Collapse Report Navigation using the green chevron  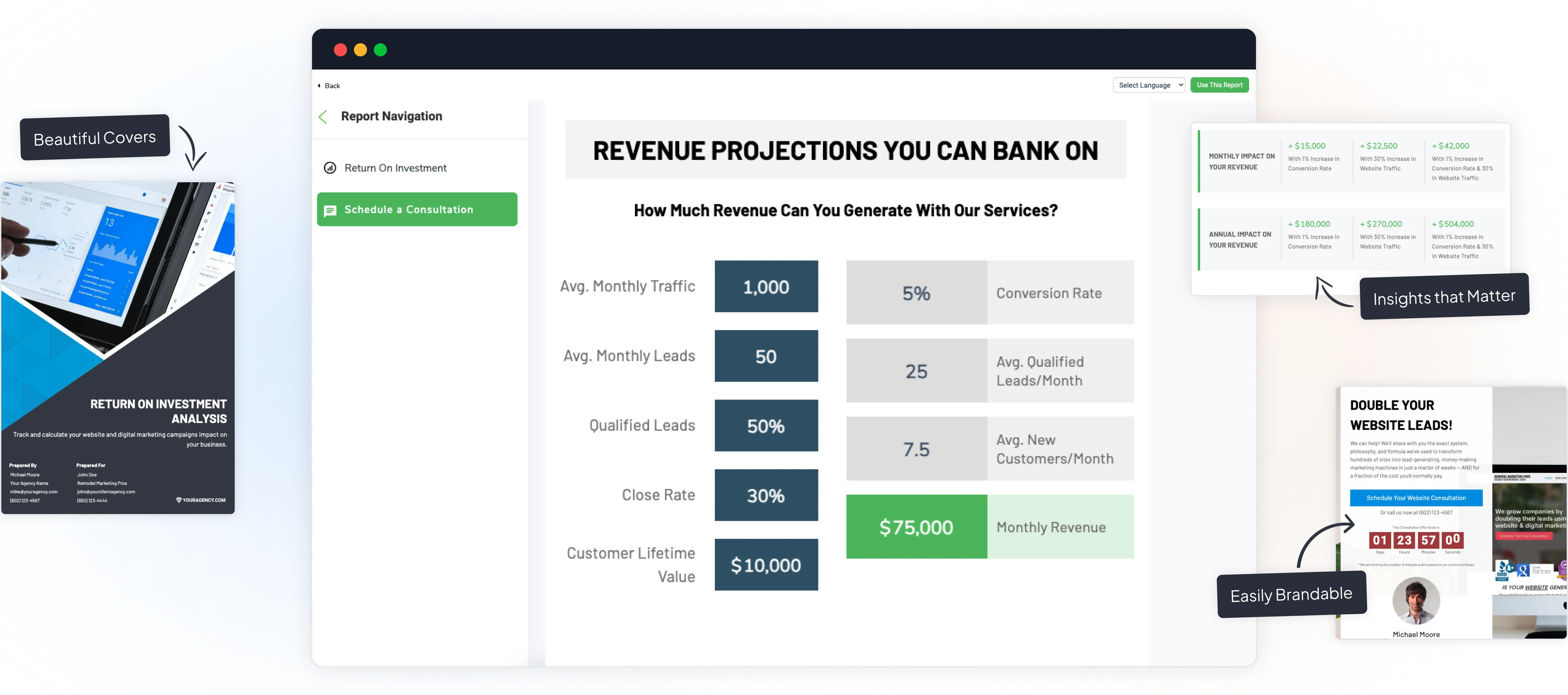click(323, 117)
